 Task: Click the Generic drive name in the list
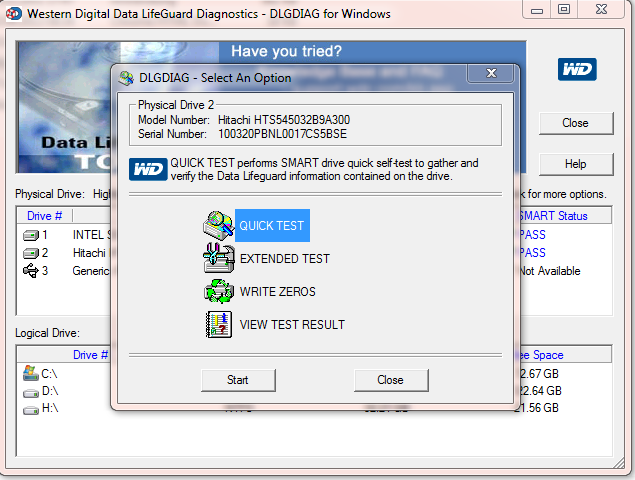(91, 271)
